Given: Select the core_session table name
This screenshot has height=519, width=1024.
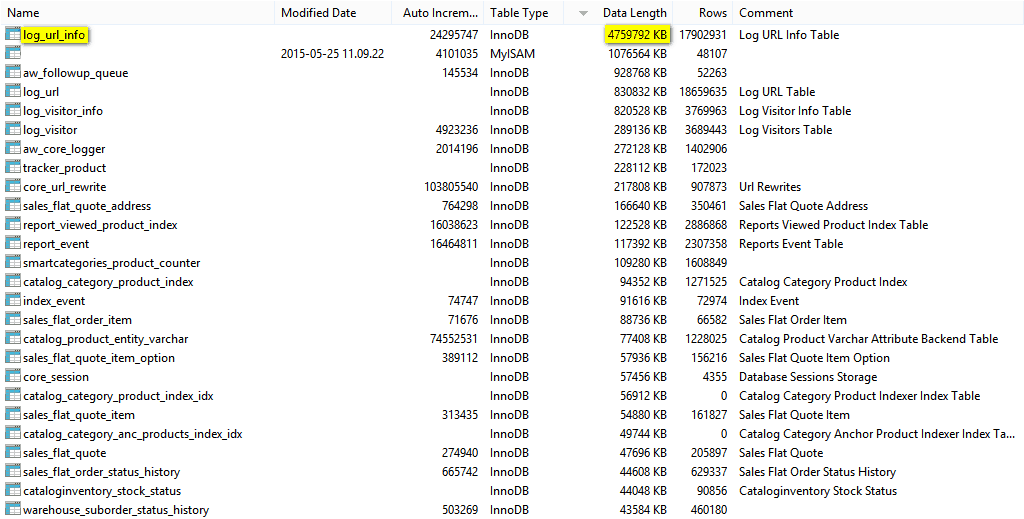Looking at the screenshot, I should (x=56, y=377).
